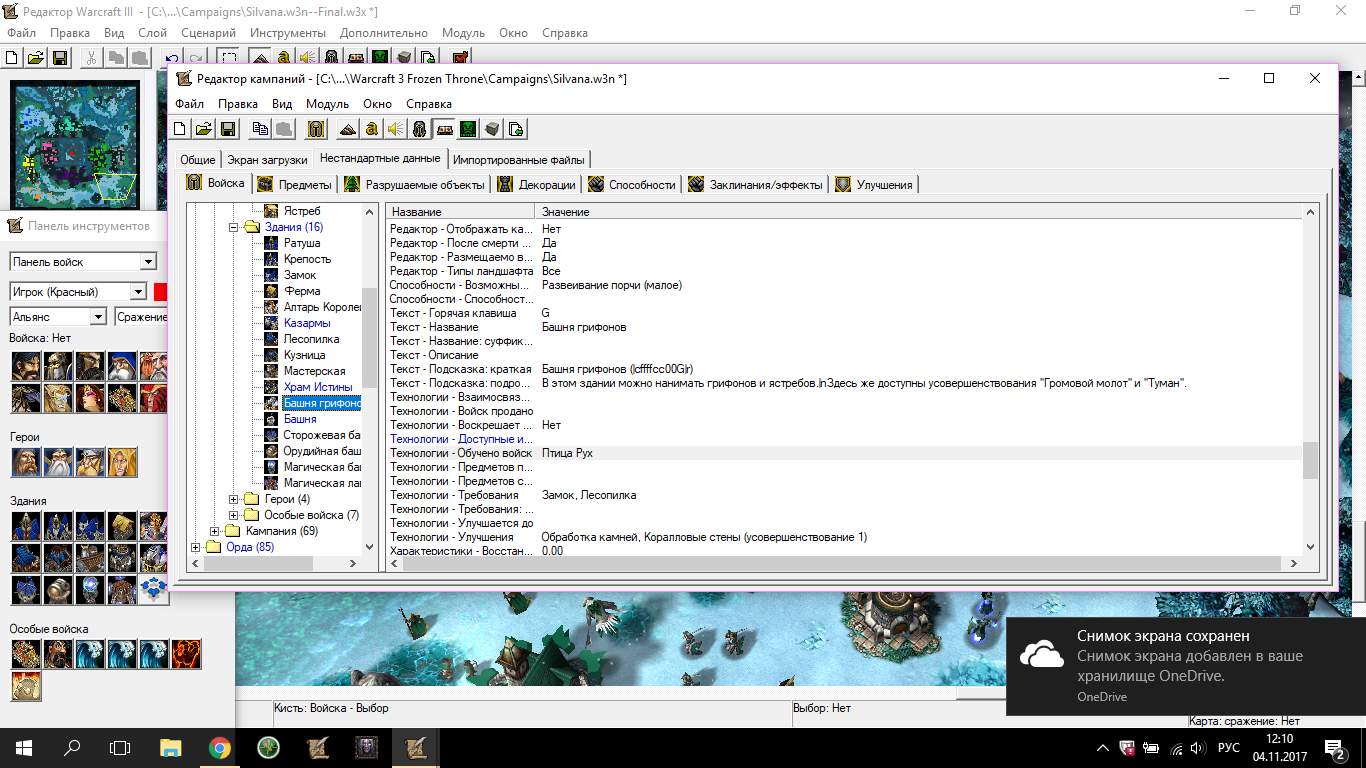This screenshot has height=768, width=1366.
Task: Click the 'Текст - Горячая клавиша' property row
Action: [x=845, y=313]
